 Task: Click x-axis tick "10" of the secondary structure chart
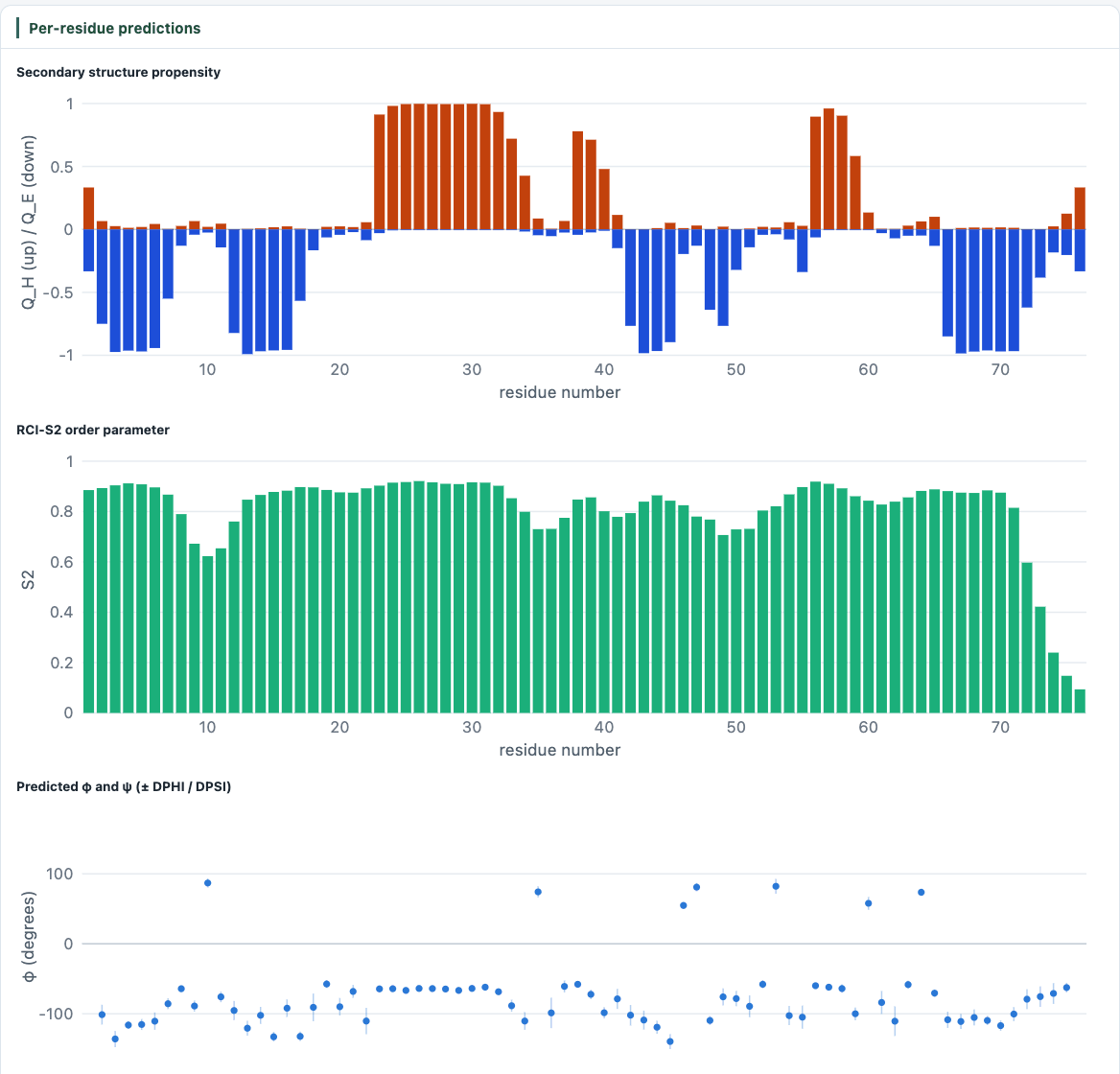click(x=207, y=369)
